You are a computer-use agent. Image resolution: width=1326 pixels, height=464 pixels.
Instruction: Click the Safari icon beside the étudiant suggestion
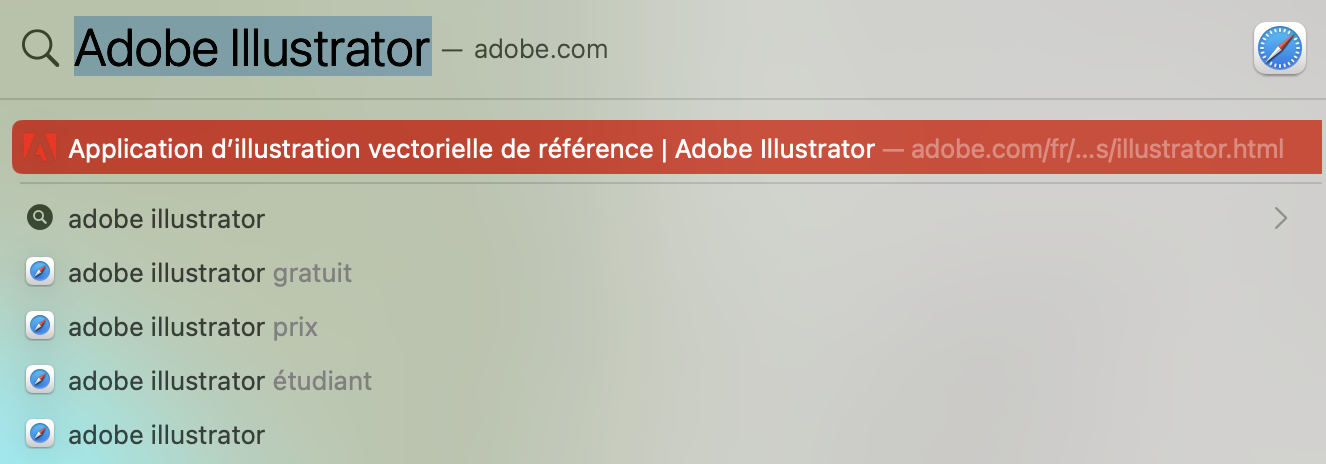tap(39, 380)
